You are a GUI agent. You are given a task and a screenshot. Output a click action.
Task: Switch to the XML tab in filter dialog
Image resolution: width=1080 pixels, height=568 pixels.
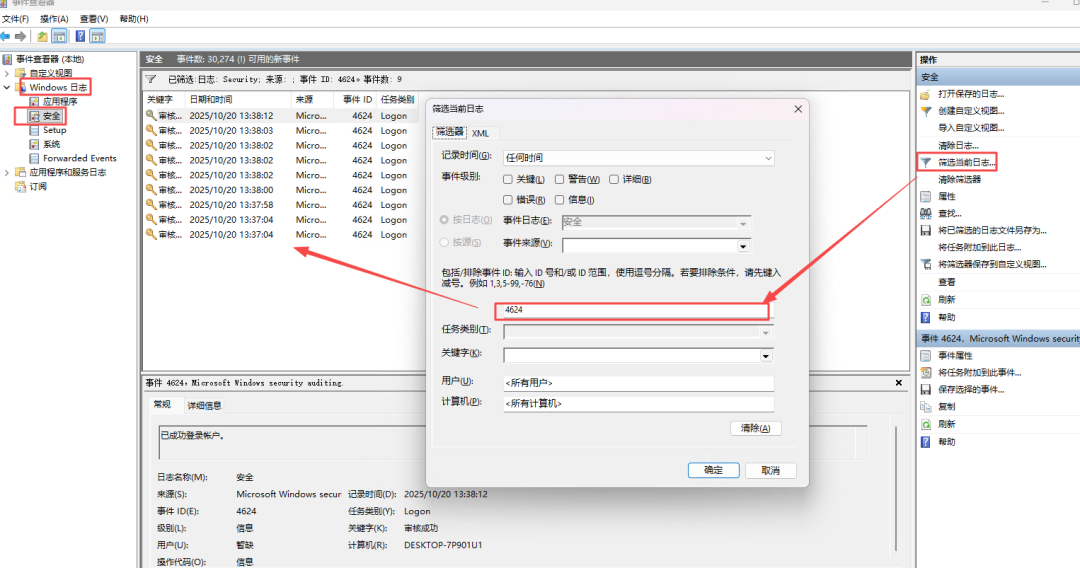pyautogui.click(x=480, y=134)
